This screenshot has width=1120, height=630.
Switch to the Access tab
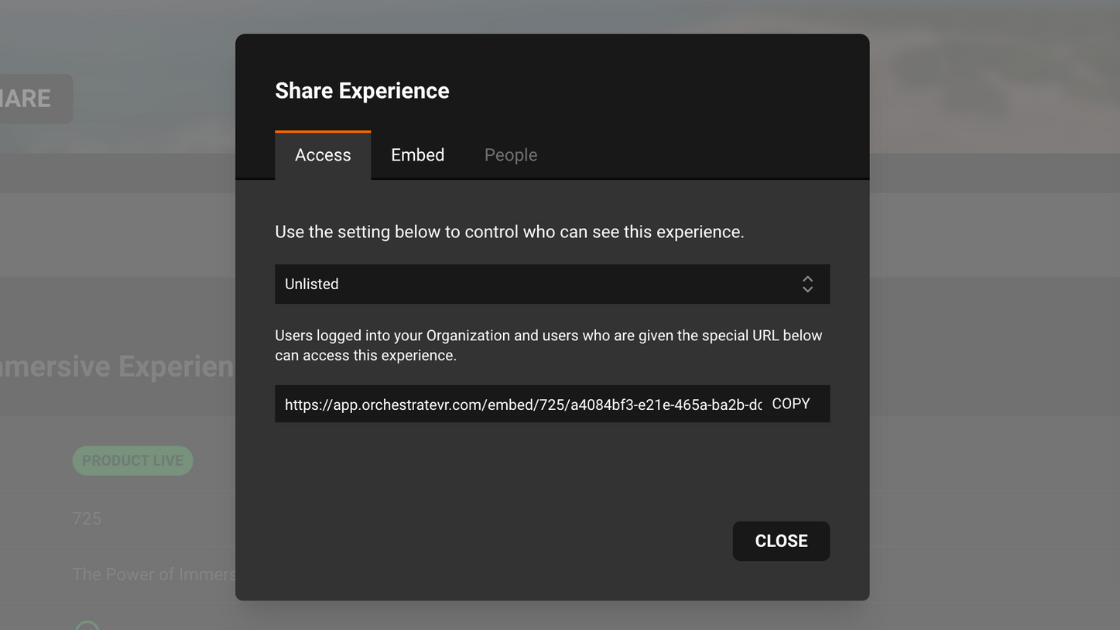click(323, 155)
